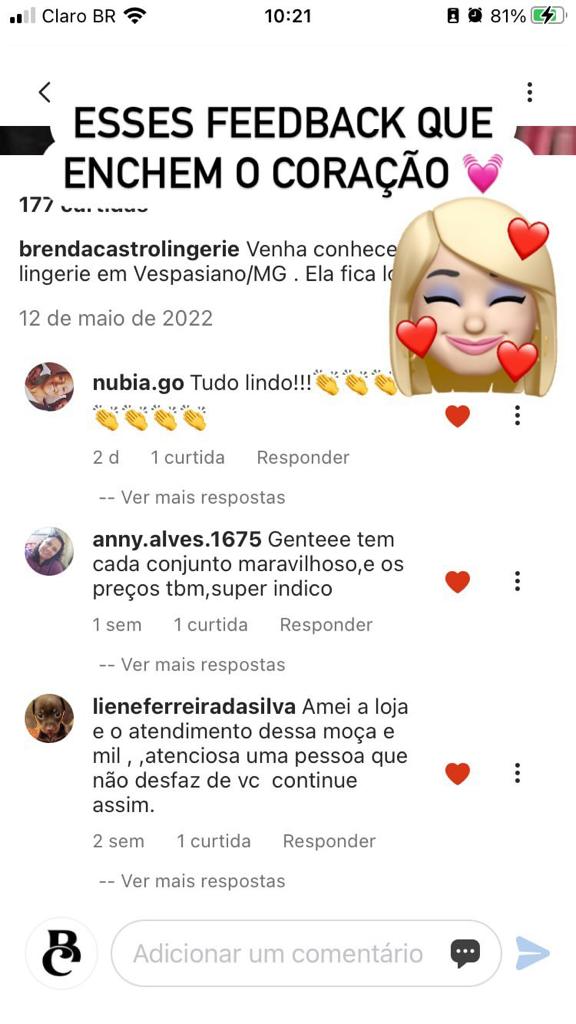Open options menu for nubia.go's comment
The width and height of the screenshot is (576, 1024).
point(517,415)
